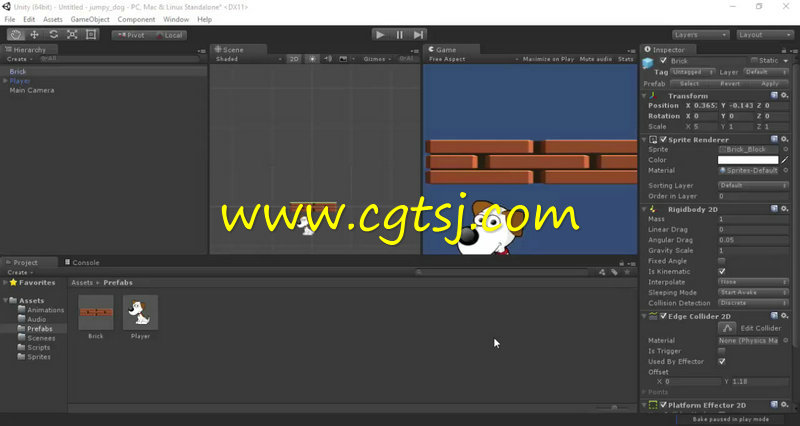This screenshot has height=426, width=800.
Task: Select the Move tool
Action: [x=35, y=35]
